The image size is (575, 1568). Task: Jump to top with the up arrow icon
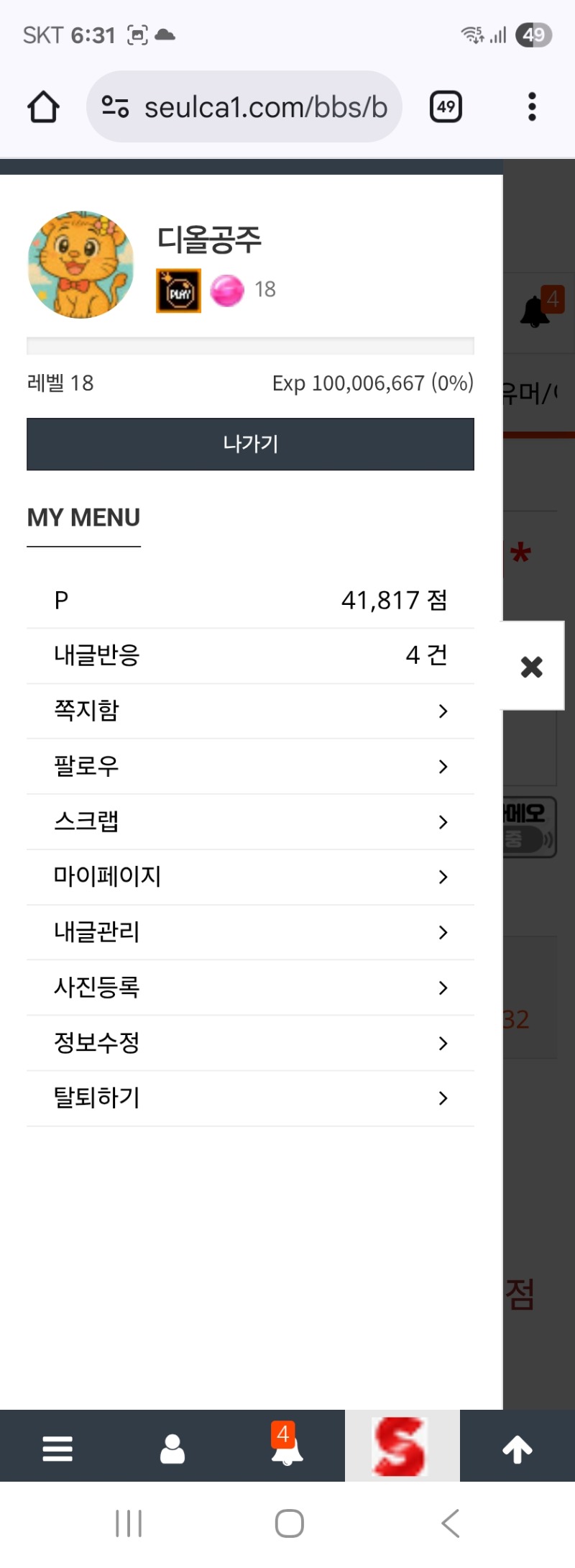click(517, 1448)
